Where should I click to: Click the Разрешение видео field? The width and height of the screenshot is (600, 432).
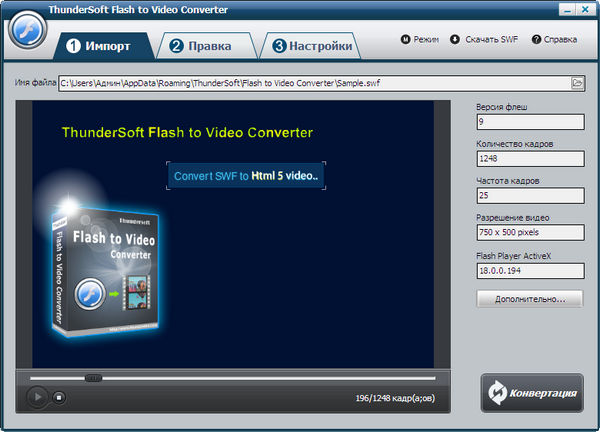[530, 233]
